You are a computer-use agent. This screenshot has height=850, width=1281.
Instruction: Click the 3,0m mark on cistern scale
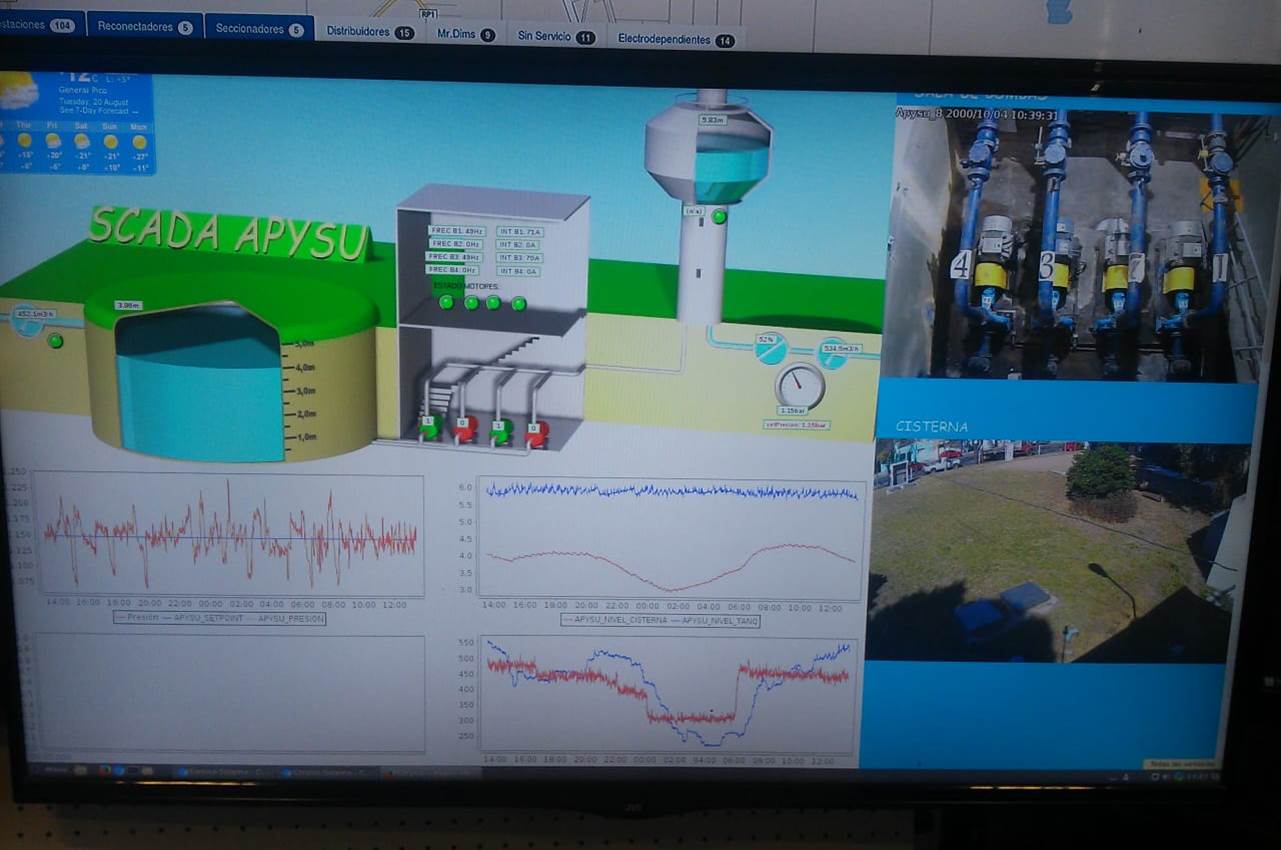[x=303, y=391]
